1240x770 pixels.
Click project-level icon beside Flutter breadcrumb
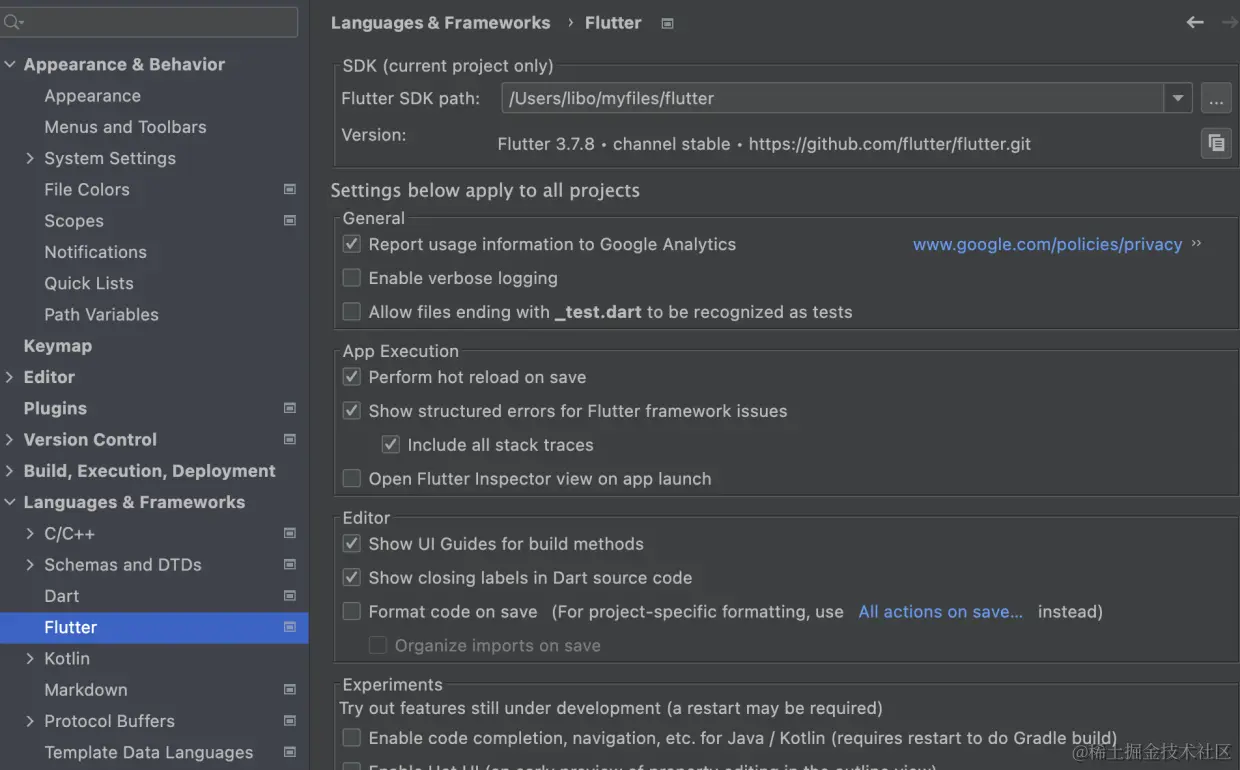[668, 23]
